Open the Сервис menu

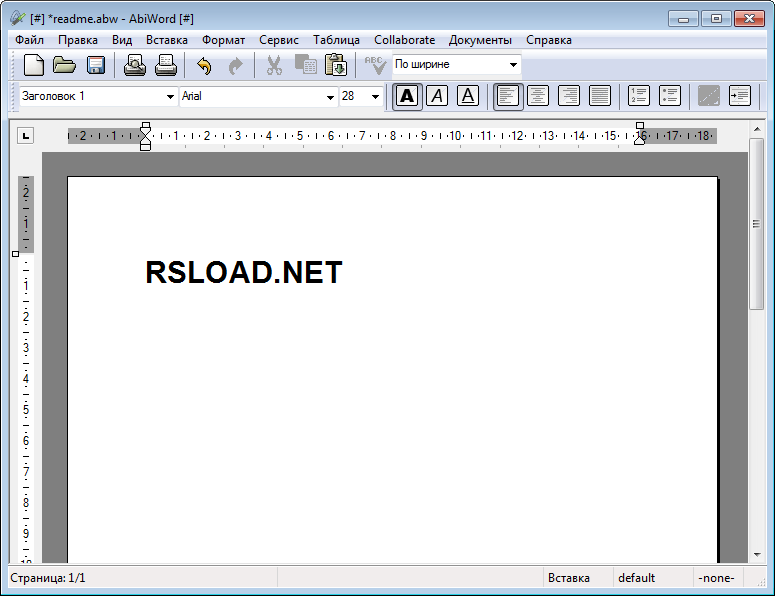279,40
